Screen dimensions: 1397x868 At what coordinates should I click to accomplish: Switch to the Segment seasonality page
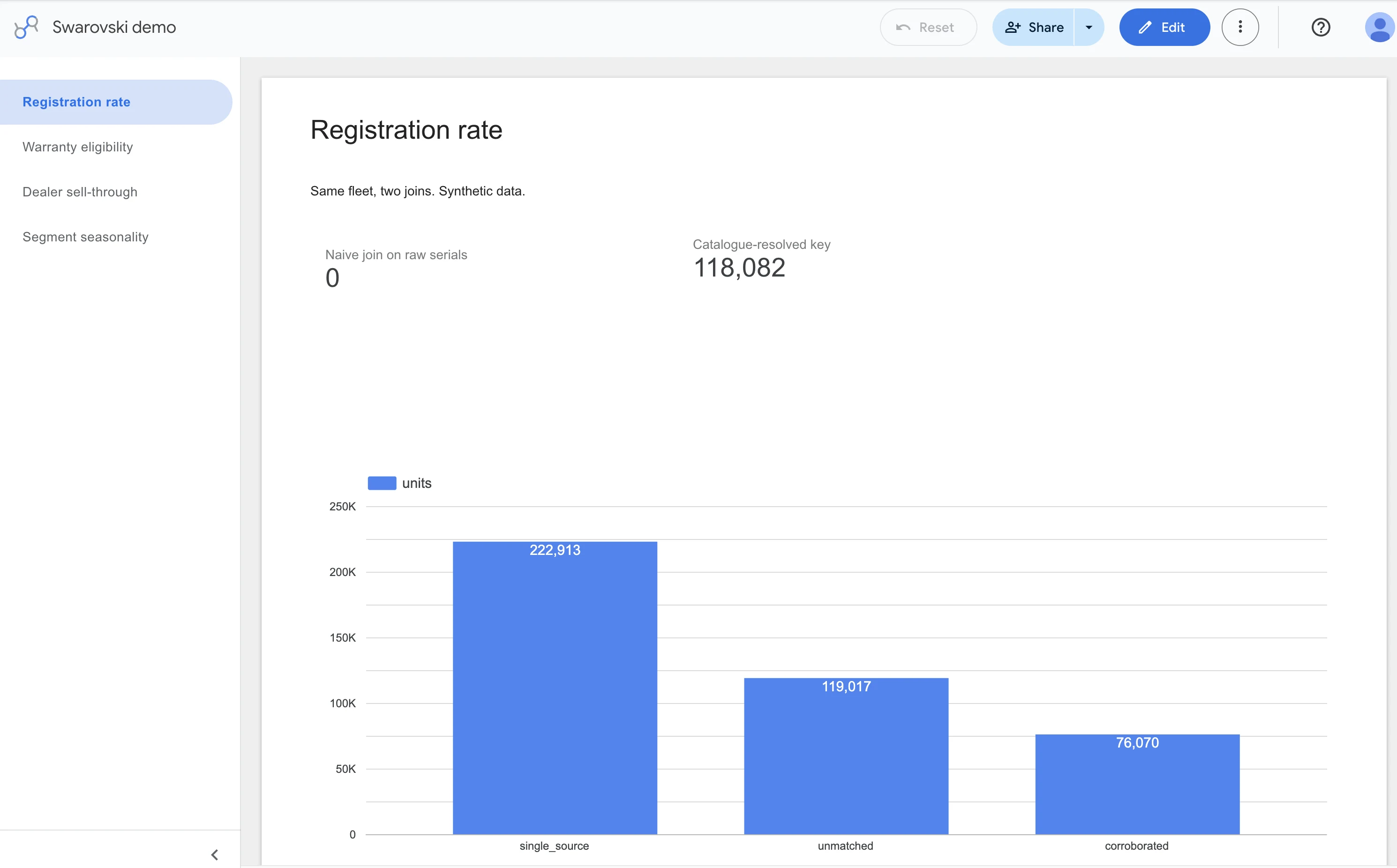click(85, 237)
